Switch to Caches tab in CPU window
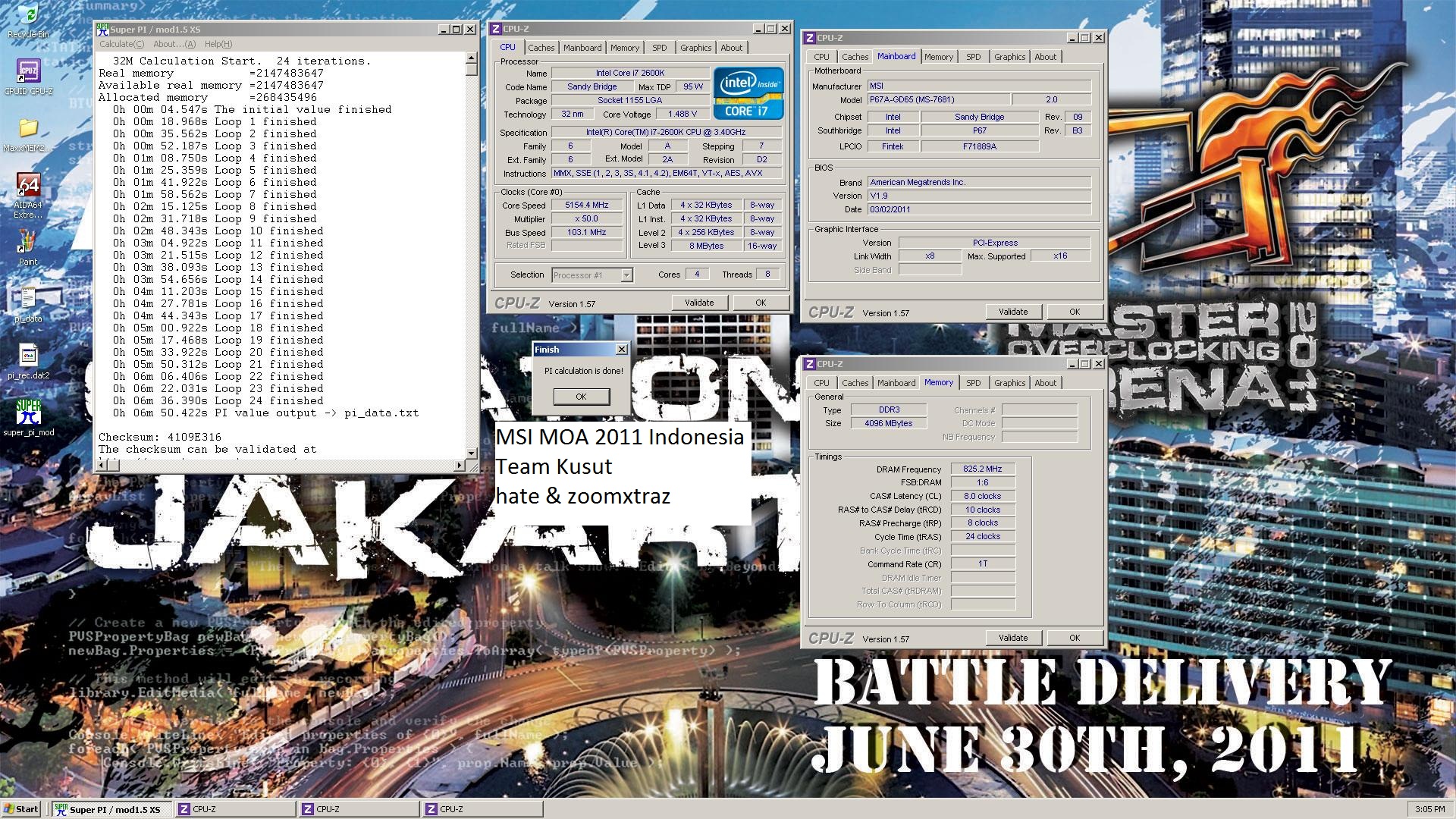This screenshot has height=819, width=1456. click(x=541, y=48)
